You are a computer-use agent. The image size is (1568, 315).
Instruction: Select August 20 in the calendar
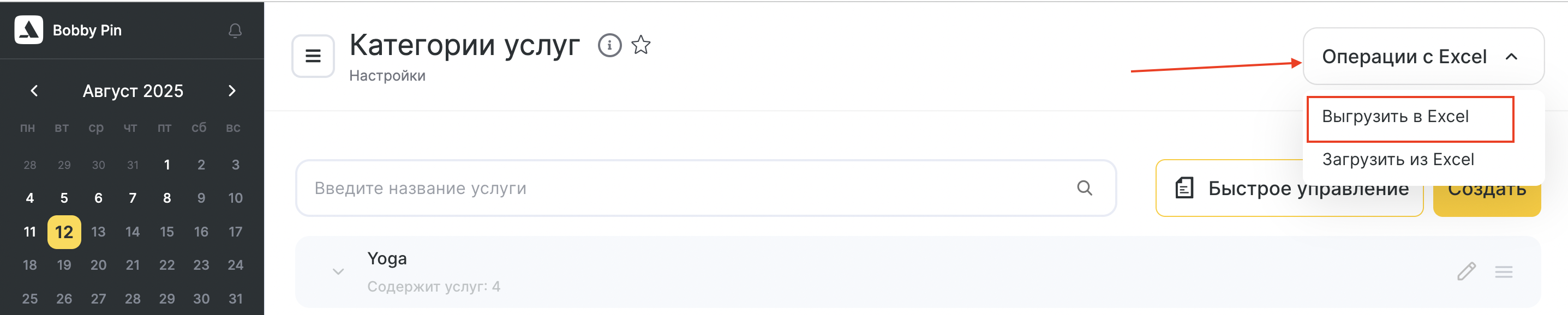[98, 265]
